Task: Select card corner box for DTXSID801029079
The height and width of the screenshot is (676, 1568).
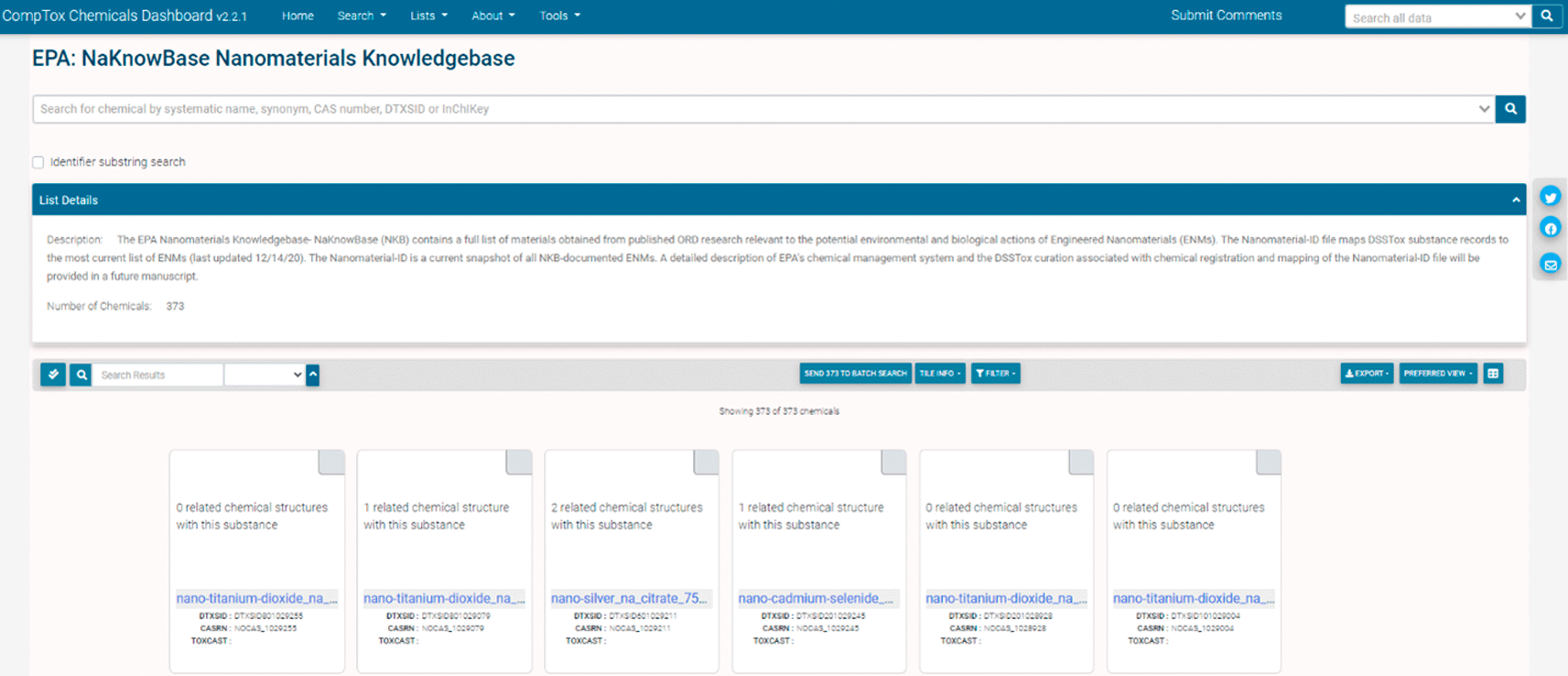Action: [x=519, y=462]
